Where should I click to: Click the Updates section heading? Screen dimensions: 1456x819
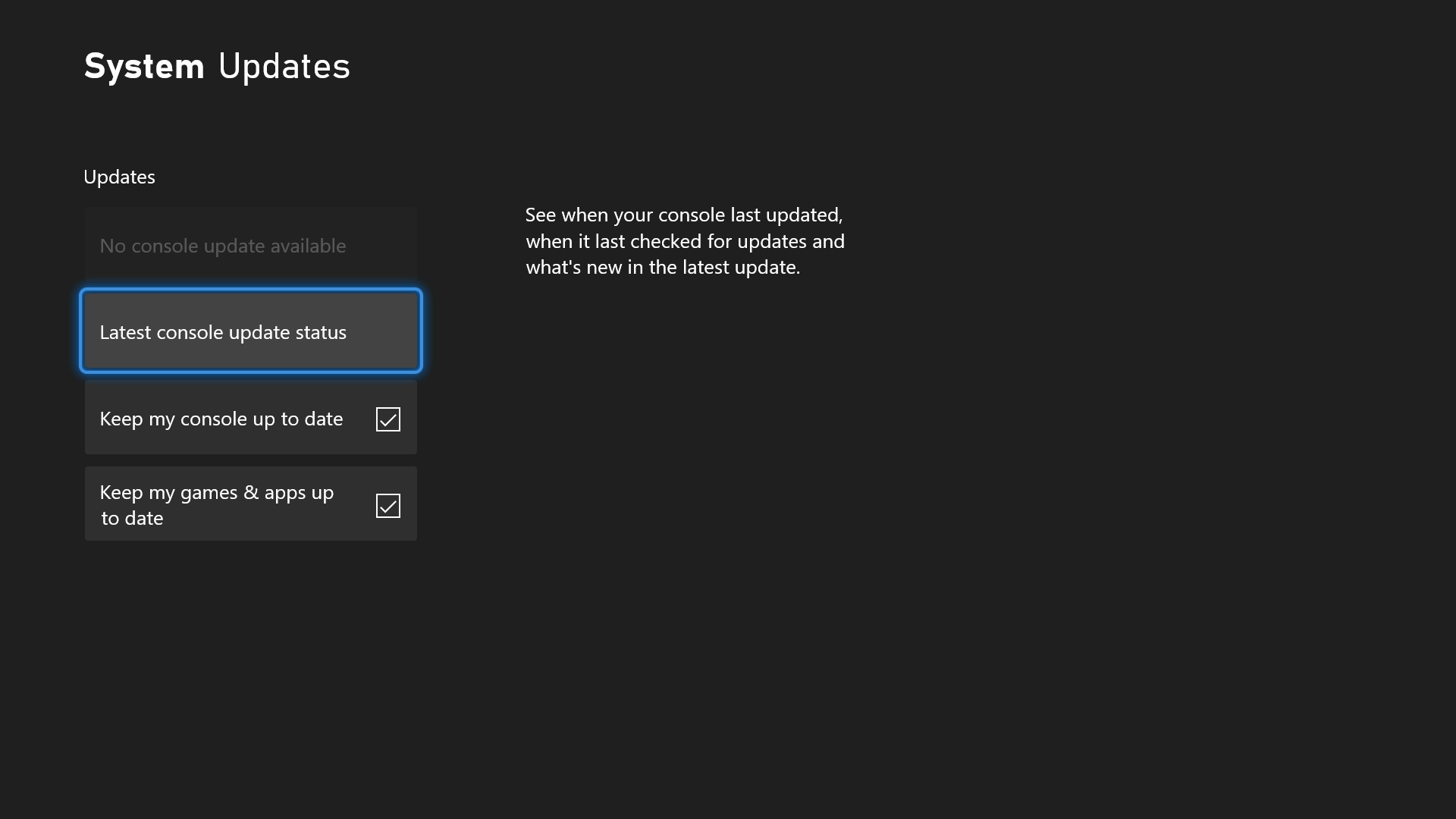(x=119, y=177)
